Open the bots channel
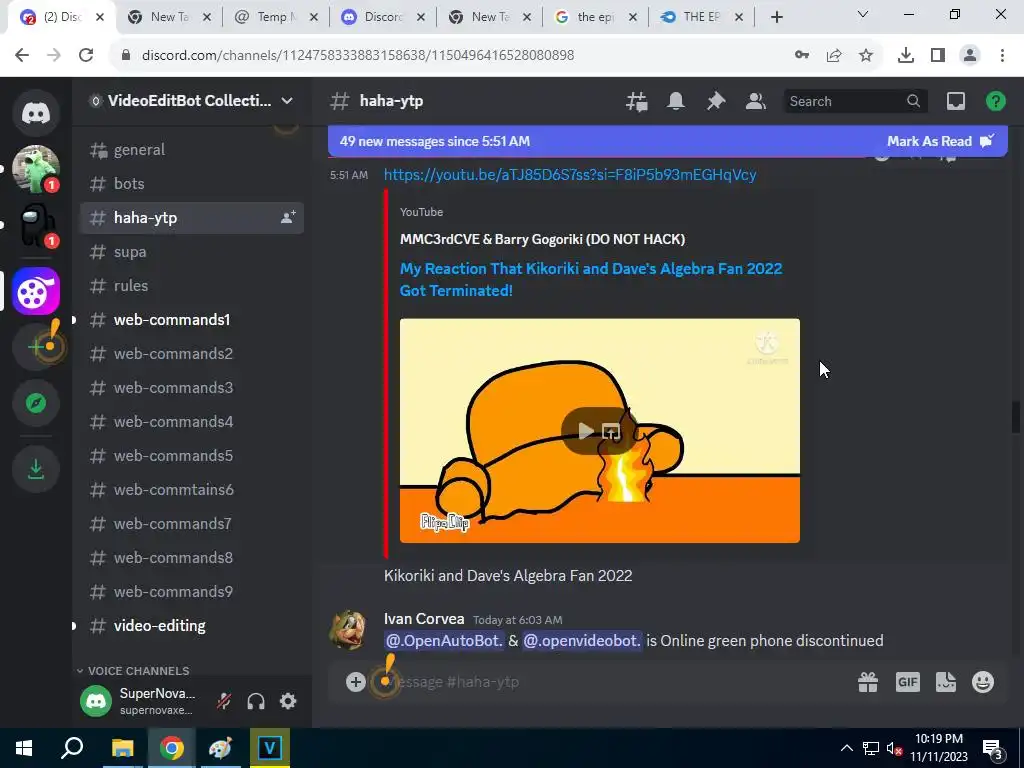The width and height of the screenshot is (1024, 768). pyautogui.click(x=191, y=184)
